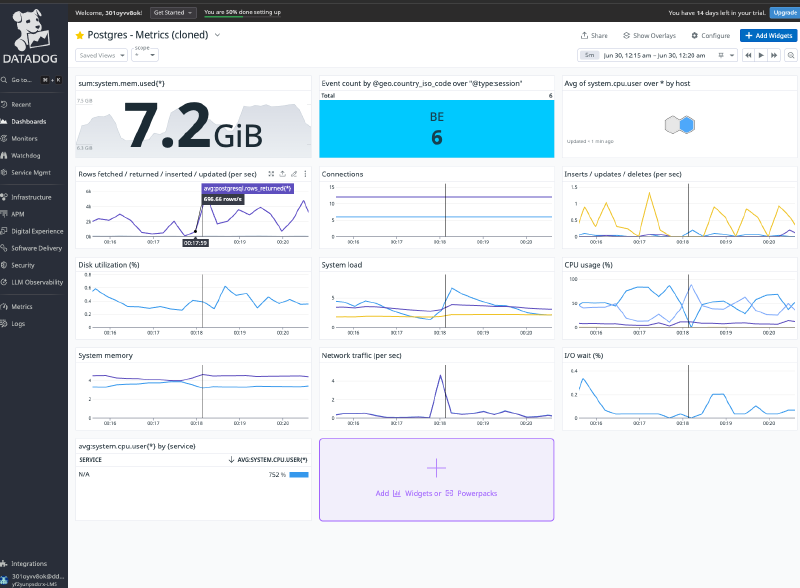Click the Add Widgets button
Screen dimensions: 800x588
pos(769,35)
